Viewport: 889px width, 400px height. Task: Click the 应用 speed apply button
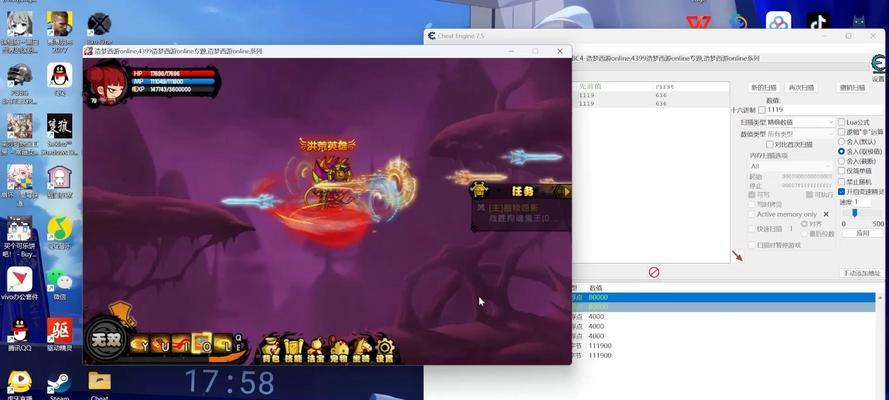[x=862, y=233]
